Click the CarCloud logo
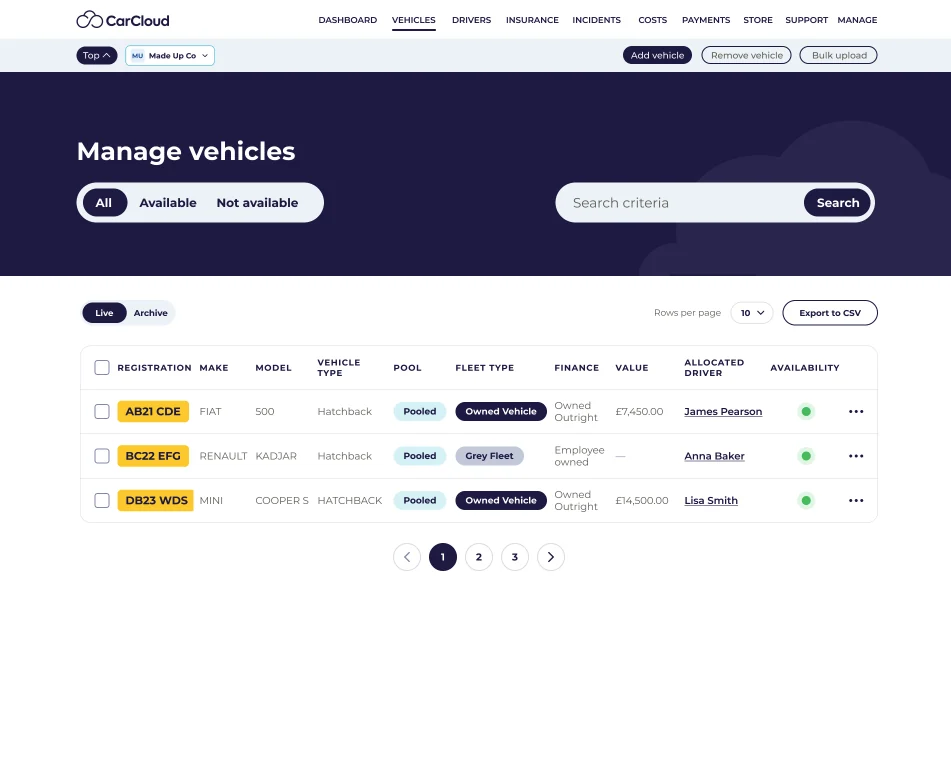This screenshot has width=951, height=757. [x=123, y=20]
